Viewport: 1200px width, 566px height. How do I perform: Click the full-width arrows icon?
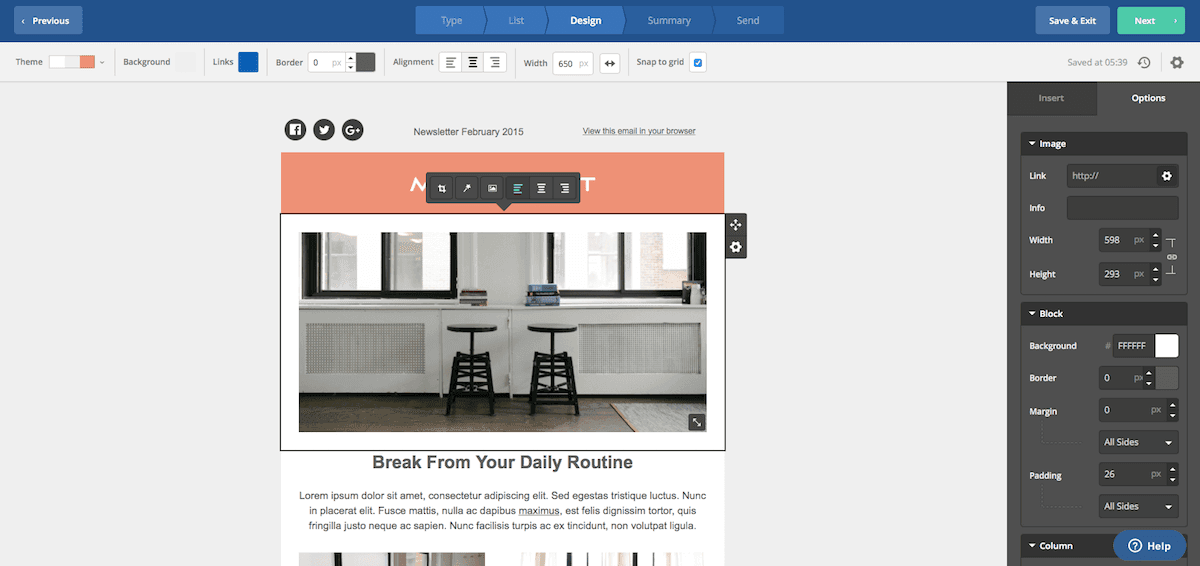(610, 63)
